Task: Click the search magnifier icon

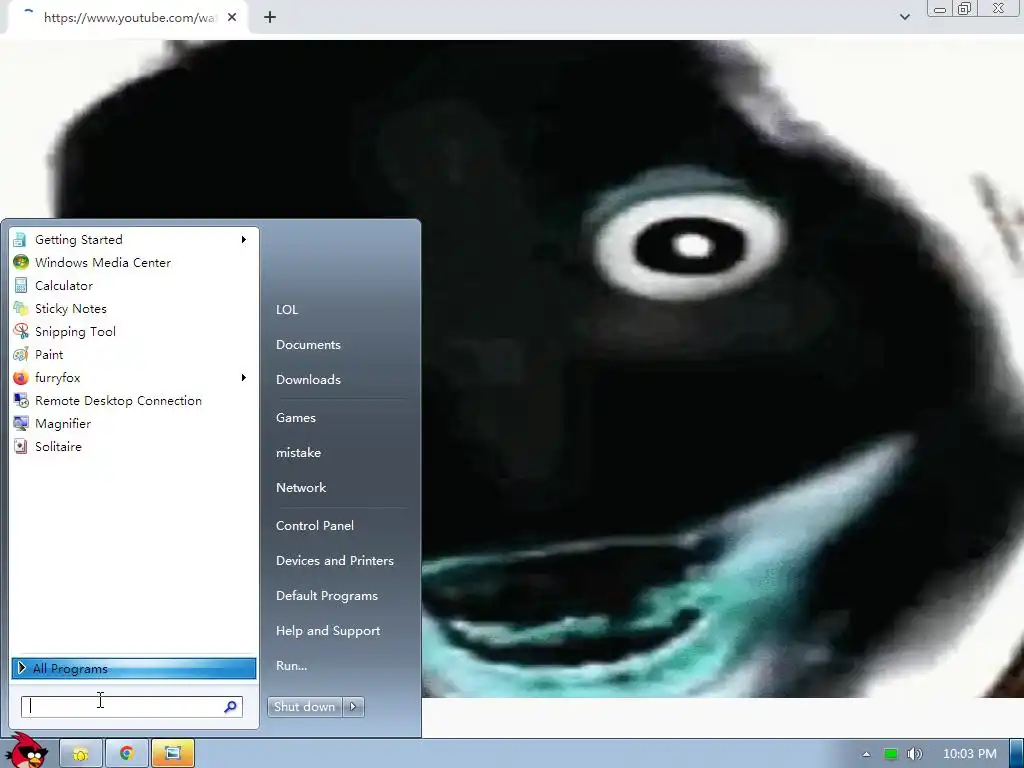Action: click(231, 707)
